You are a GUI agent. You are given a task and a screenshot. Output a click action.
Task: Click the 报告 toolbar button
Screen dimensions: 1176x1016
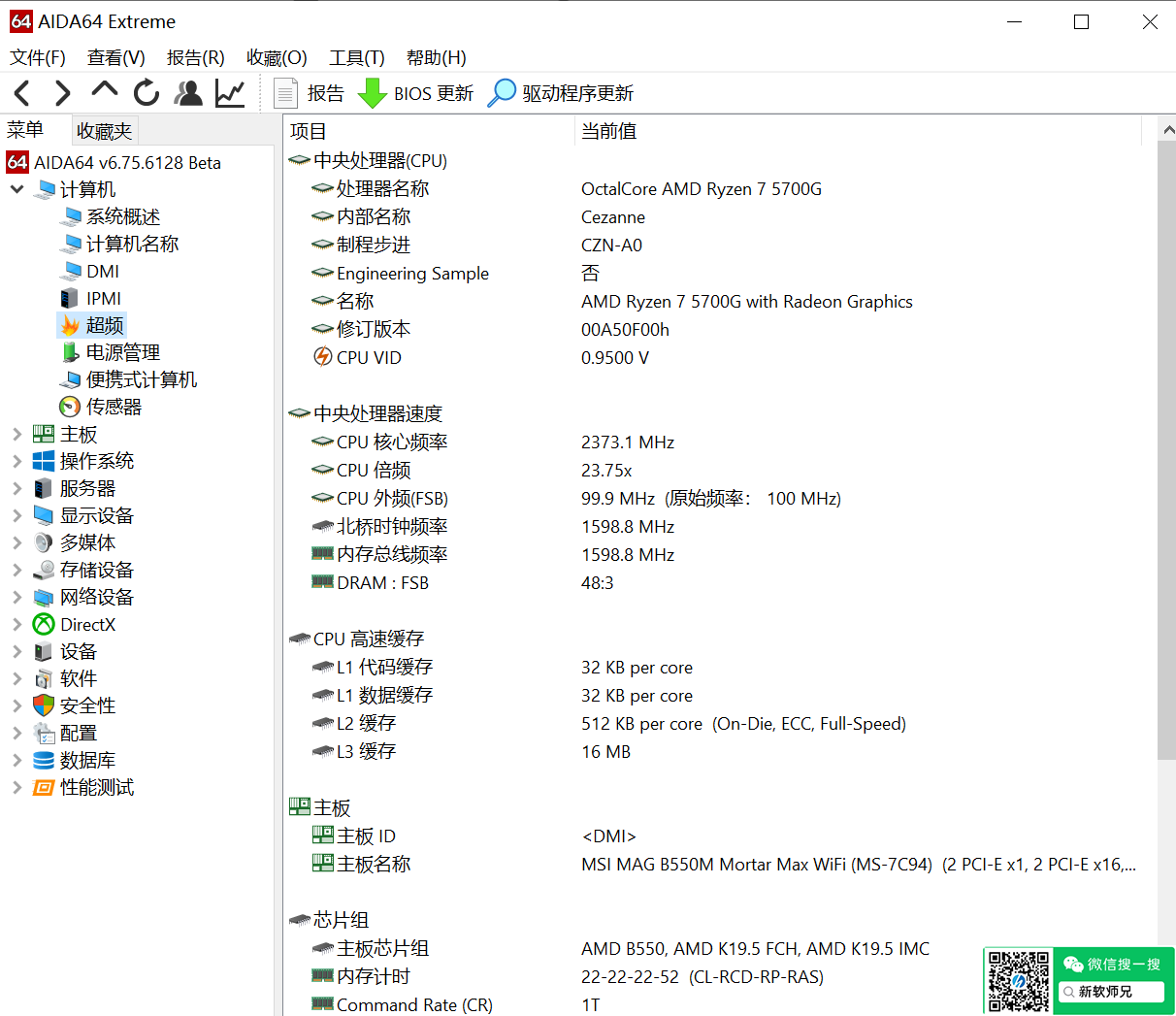point(309,93)
